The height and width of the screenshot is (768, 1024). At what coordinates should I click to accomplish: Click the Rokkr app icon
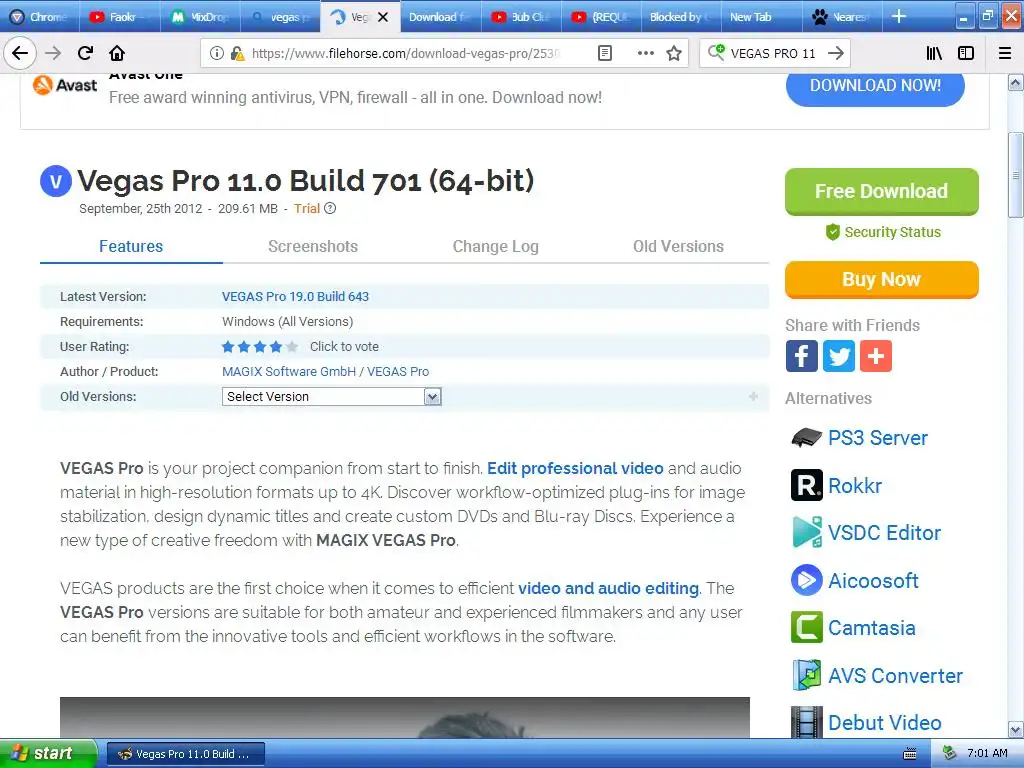pyautogui.click(x=807, y=485)
